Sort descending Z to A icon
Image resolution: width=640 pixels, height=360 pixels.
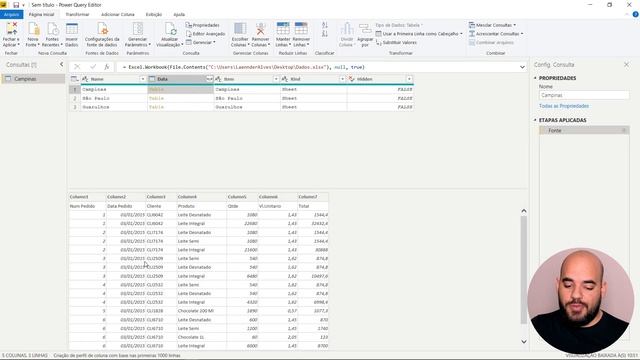point(324,34)
